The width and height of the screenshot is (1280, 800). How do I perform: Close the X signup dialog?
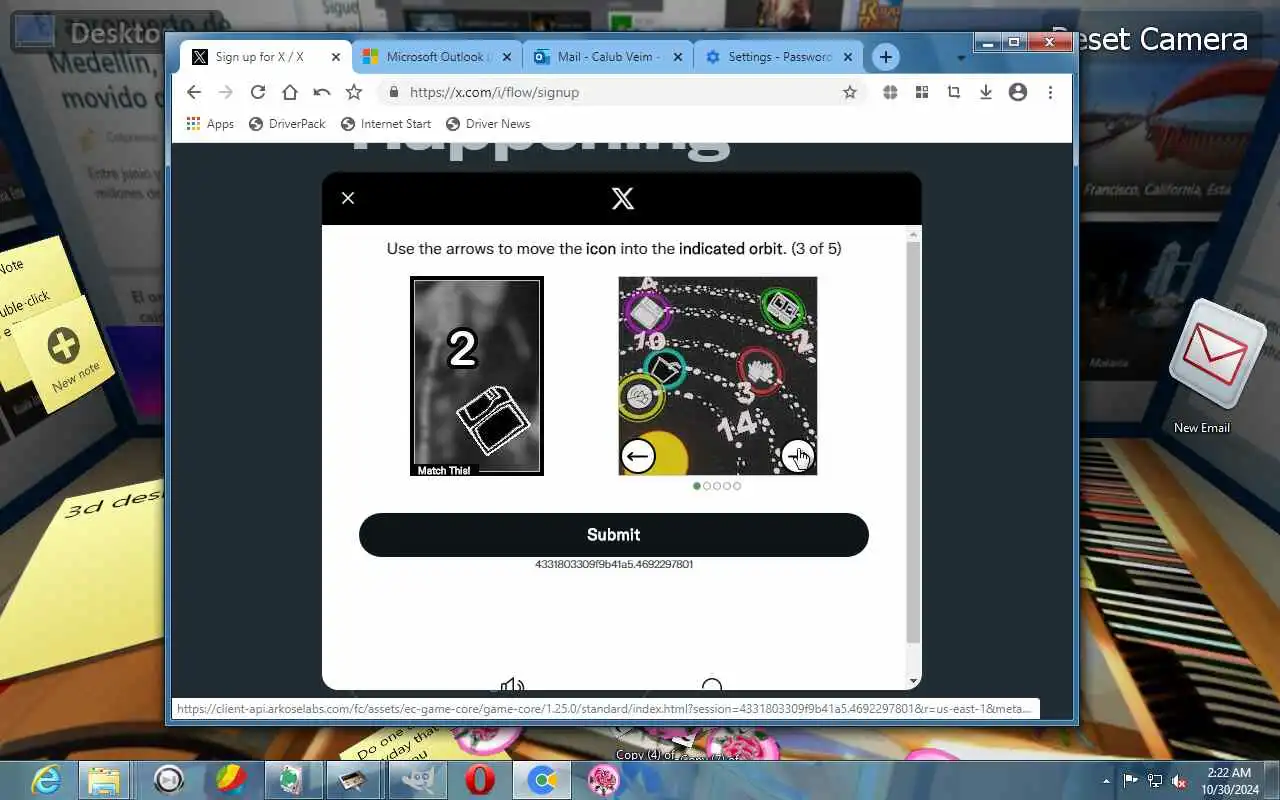[348, 198]
